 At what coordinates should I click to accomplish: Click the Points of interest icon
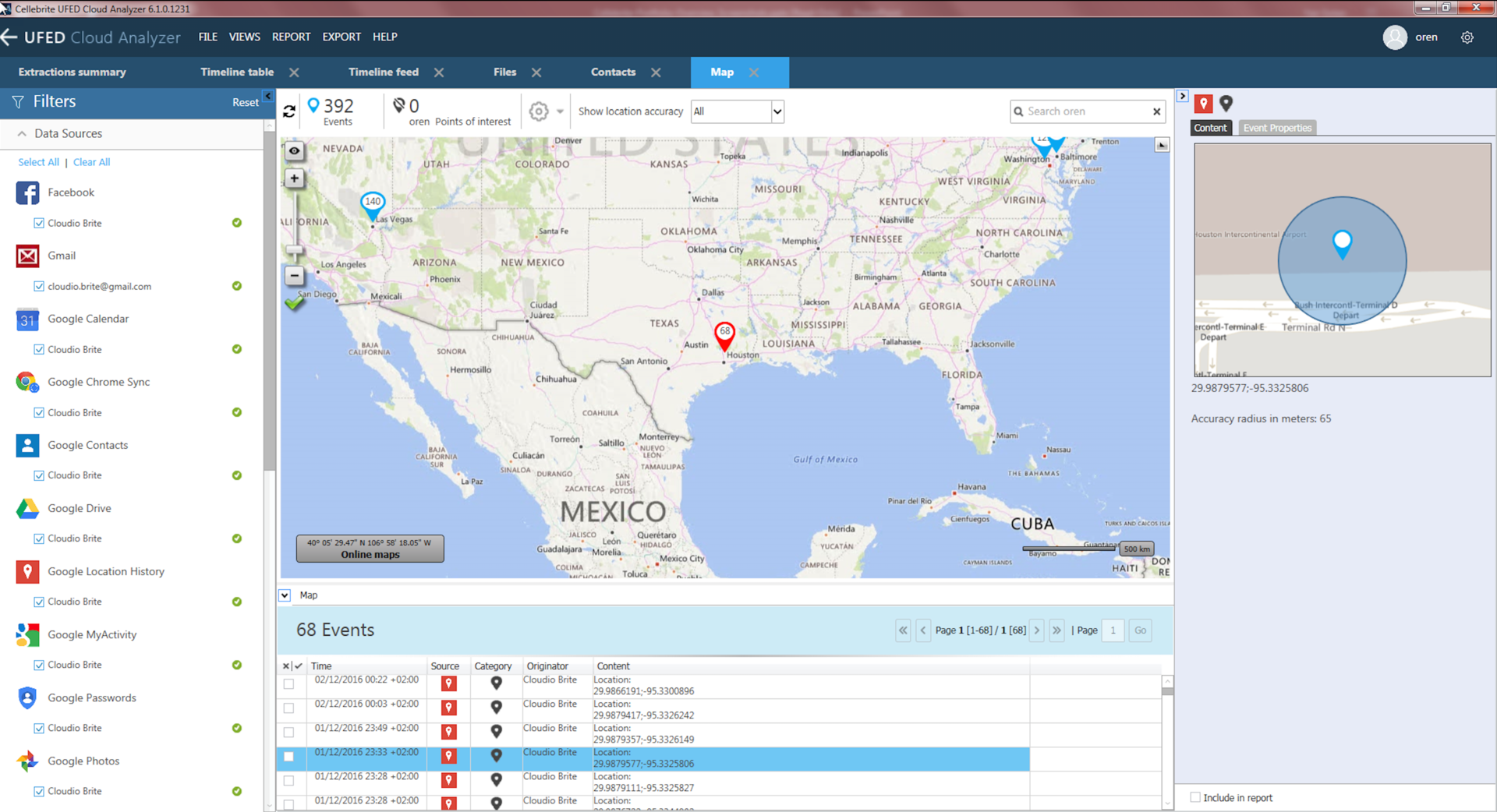click(x=401, y=104)
